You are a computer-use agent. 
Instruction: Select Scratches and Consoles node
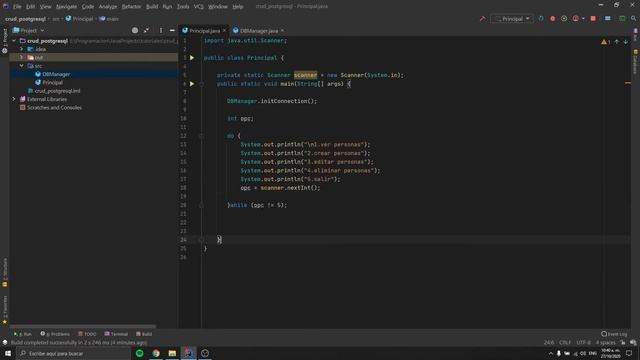click(x=51, y=108)
